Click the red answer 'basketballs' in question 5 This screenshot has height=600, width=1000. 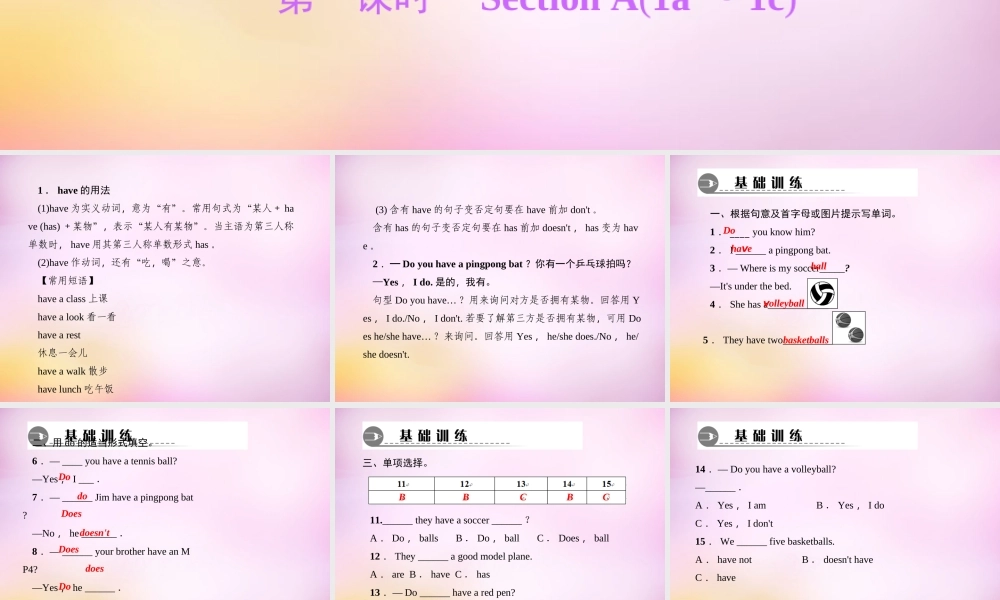(806, 339)
